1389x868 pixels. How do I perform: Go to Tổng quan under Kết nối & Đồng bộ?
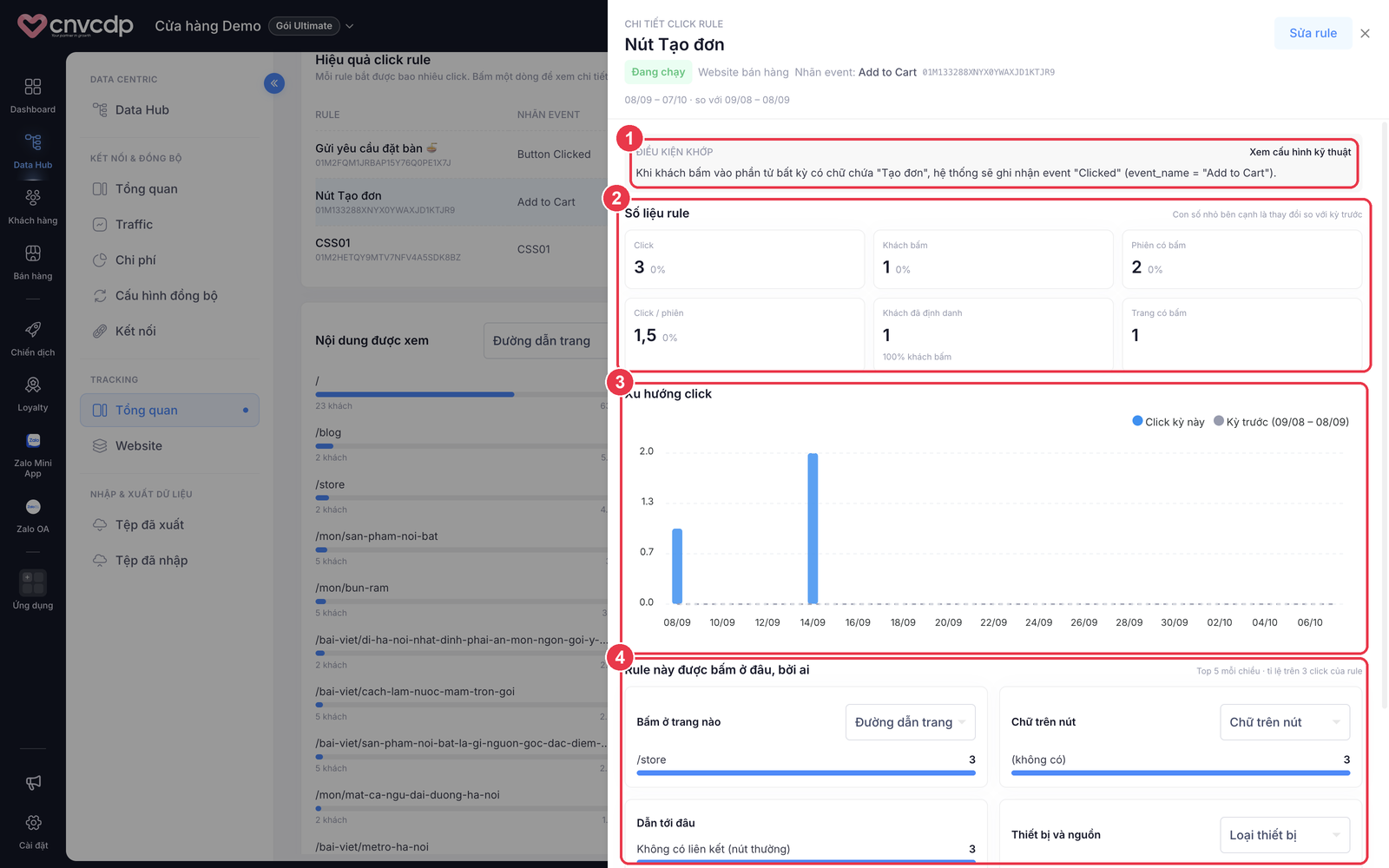(169, 189)
